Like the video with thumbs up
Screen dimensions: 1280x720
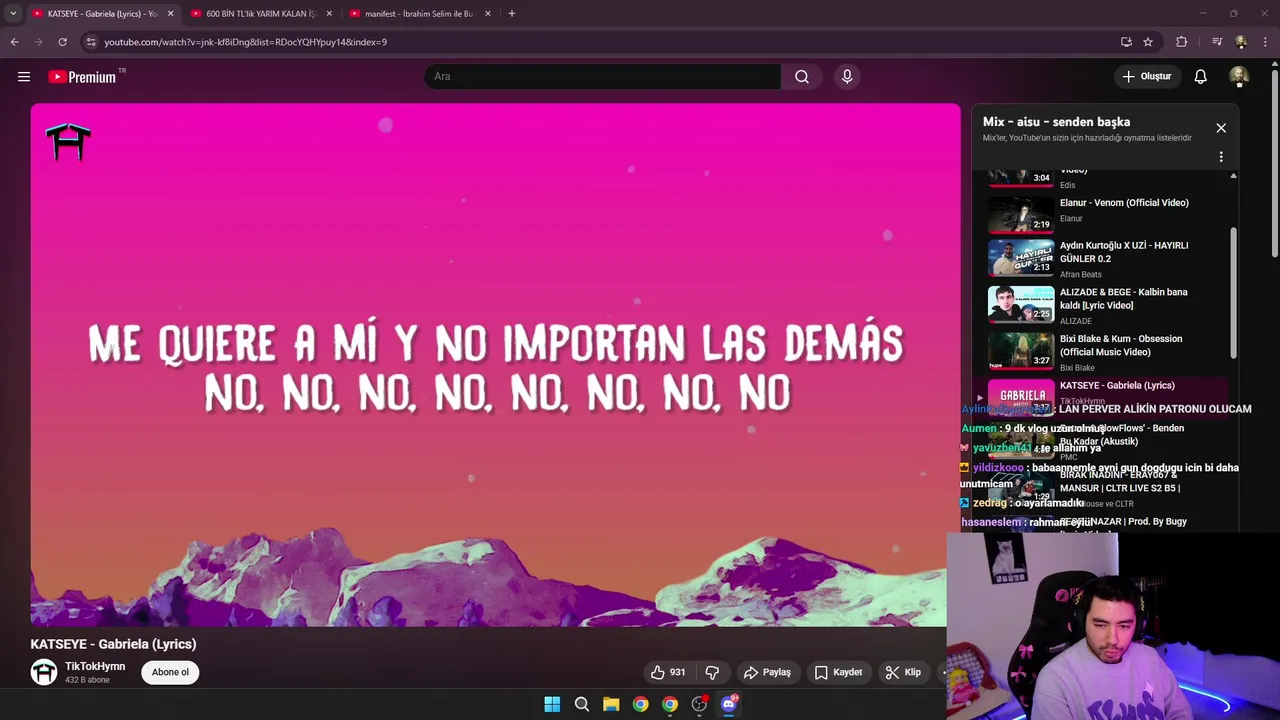(668, 672)
